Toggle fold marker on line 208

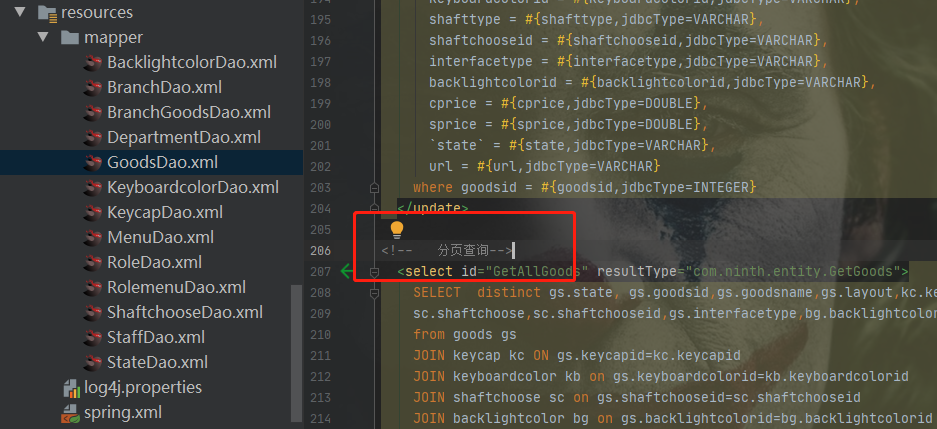[x=375, y=293]
